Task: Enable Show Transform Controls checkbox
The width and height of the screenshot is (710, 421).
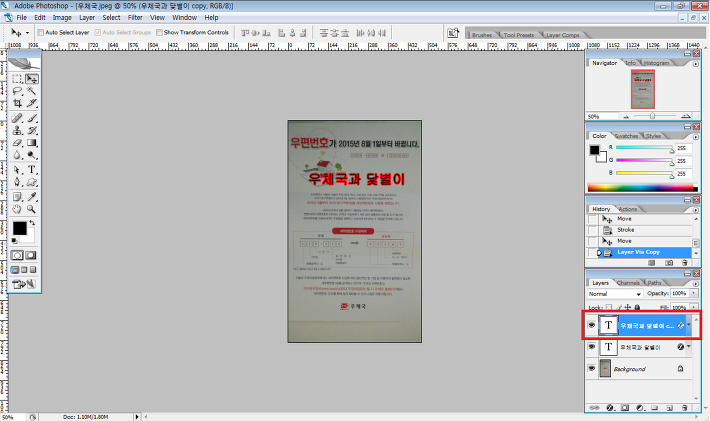Action: pyautogui.click(x=159, y=33)
